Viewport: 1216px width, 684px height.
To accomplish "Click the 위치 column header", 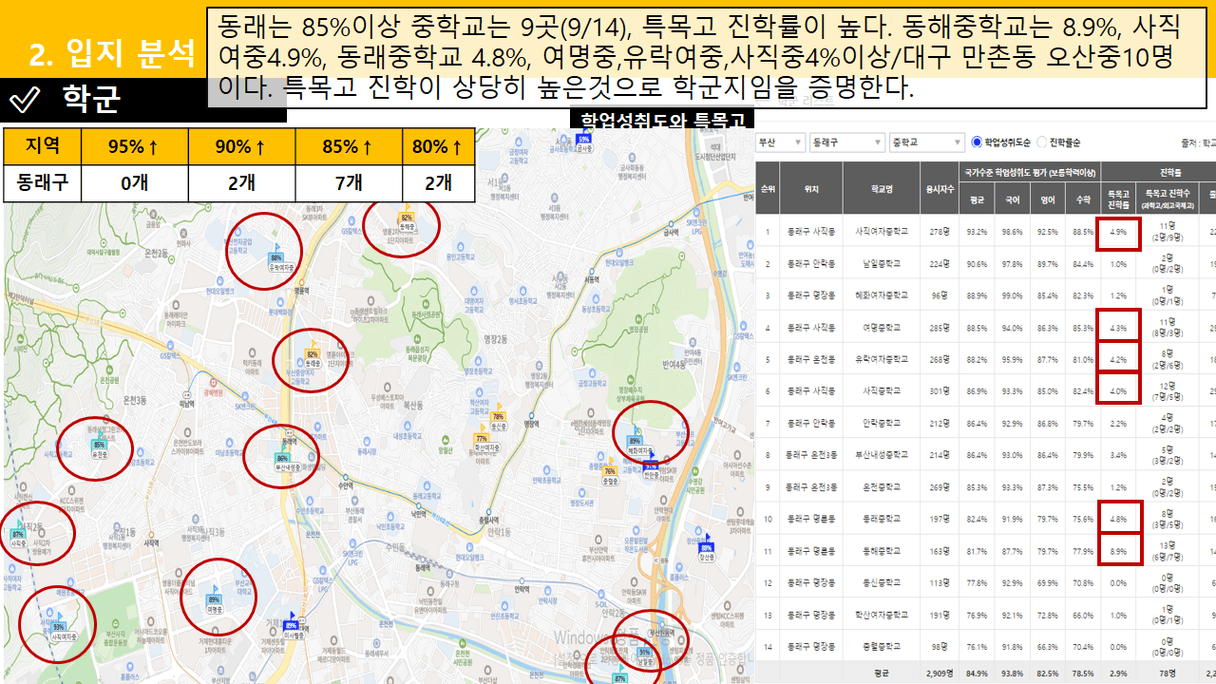I will [x=811, y=189].
